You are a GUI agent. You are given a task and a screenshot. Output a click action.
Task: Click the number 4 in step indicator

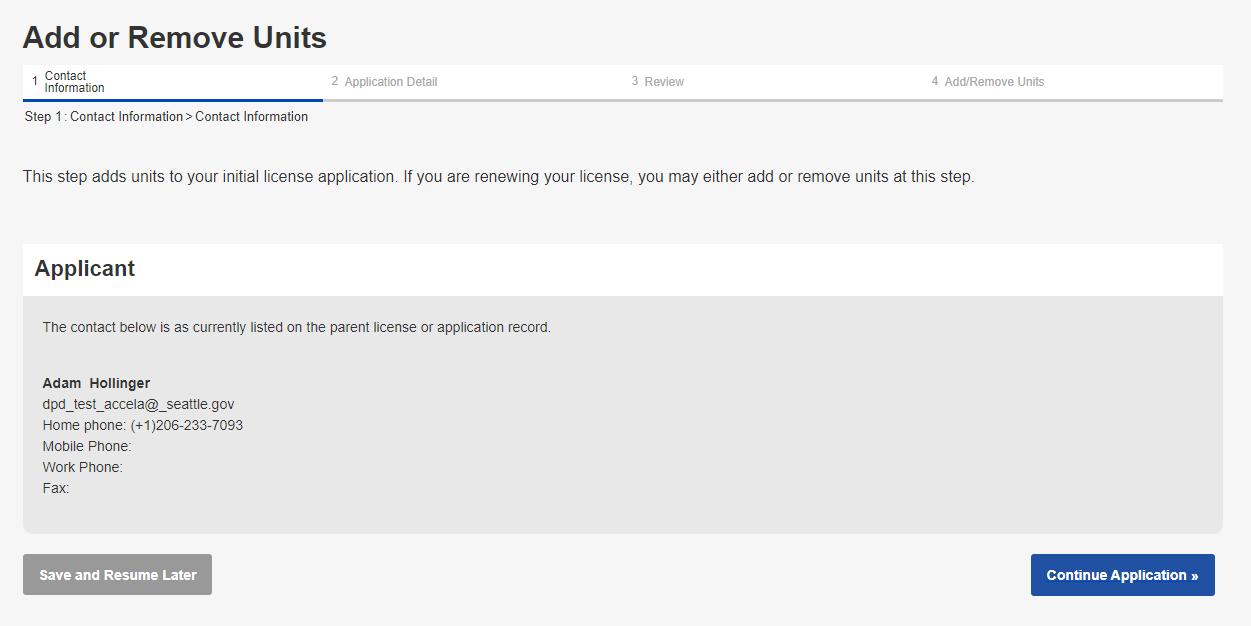pyautogui.click(x=935, y=81)
